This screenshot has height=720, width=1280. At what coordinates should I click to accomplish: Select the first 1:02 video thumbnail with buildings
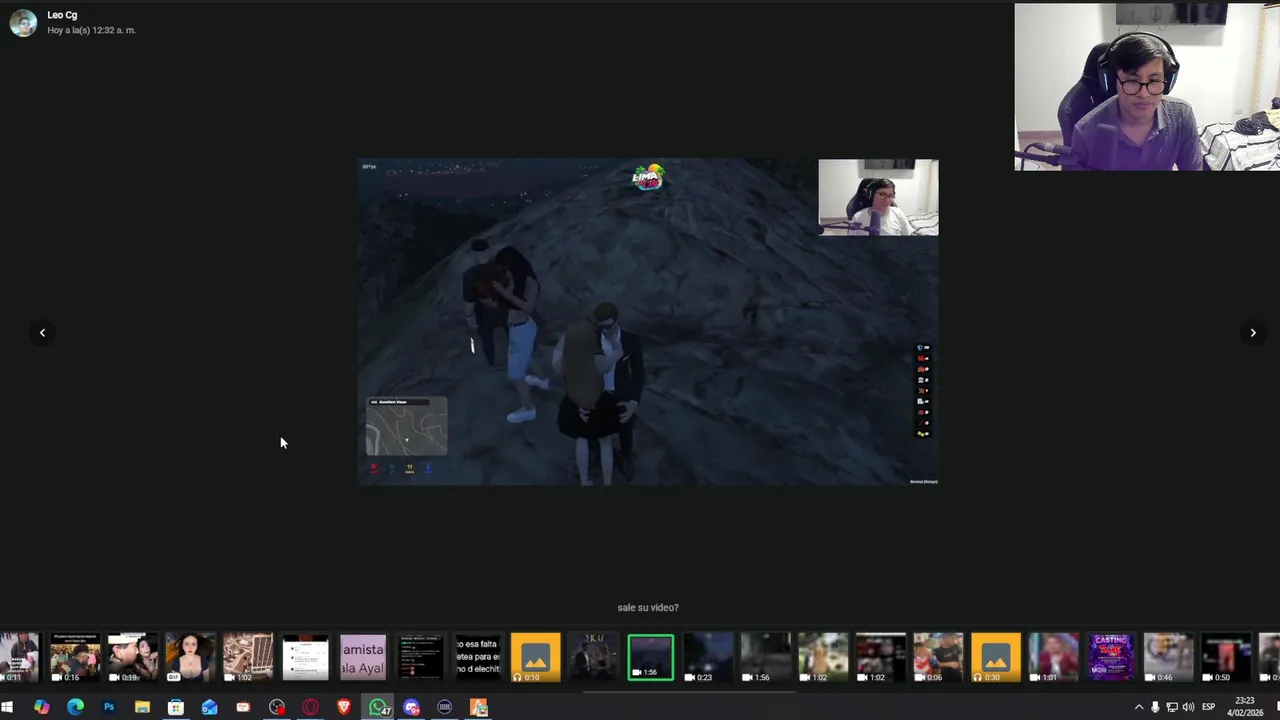coord(247,657)
